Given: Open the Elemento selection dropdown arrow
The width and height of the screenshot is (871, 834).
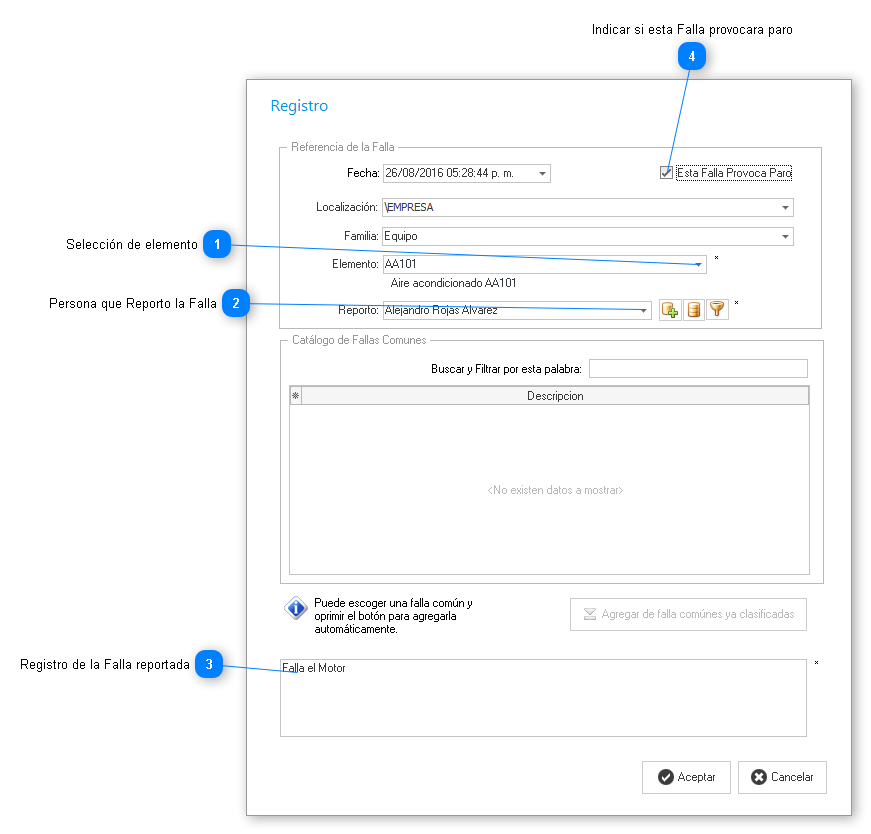Looking at the screenshot, I should pos(698,264).
